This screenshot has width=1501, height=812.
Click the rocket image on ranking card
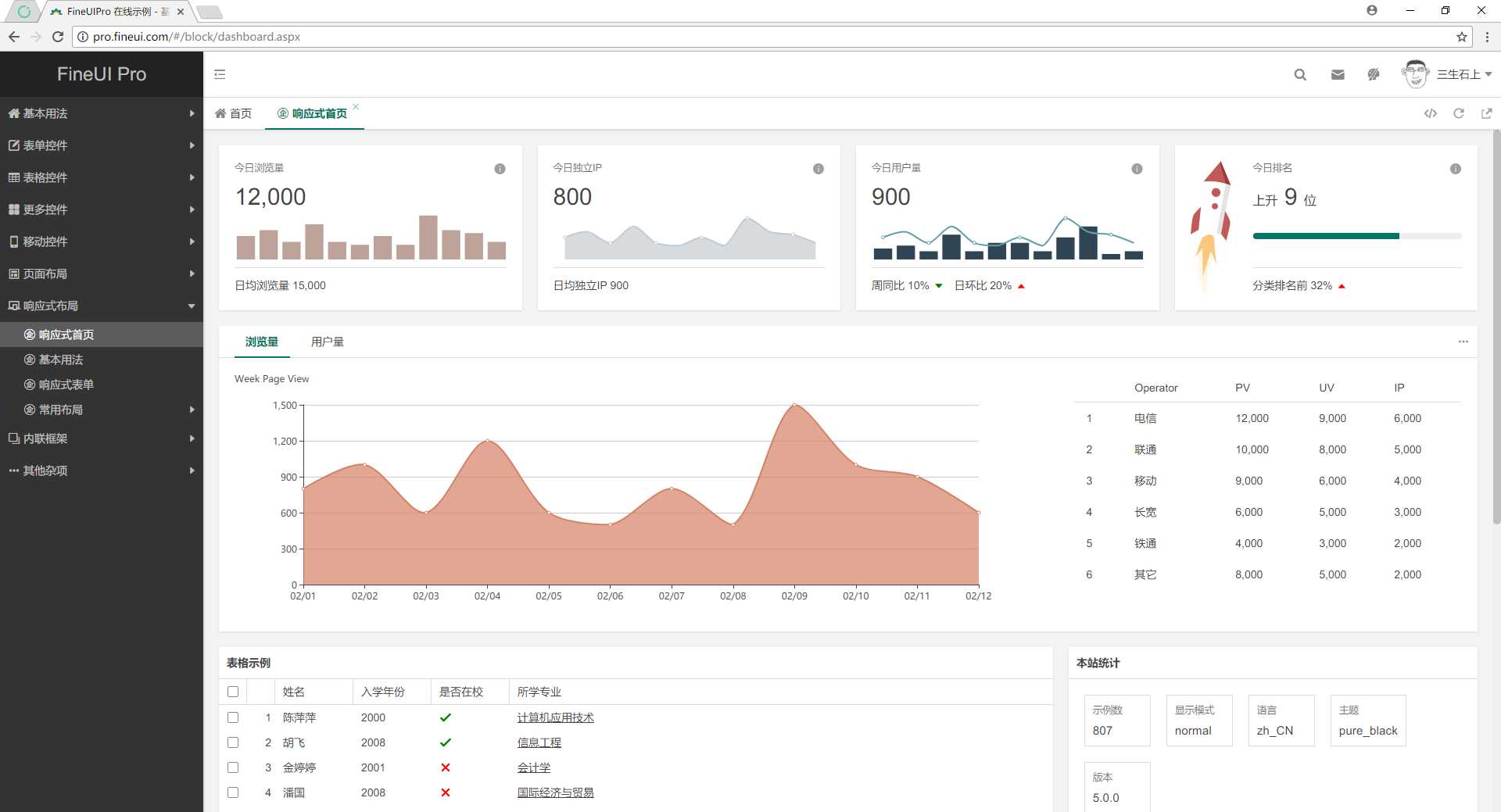click(1210, 227)
